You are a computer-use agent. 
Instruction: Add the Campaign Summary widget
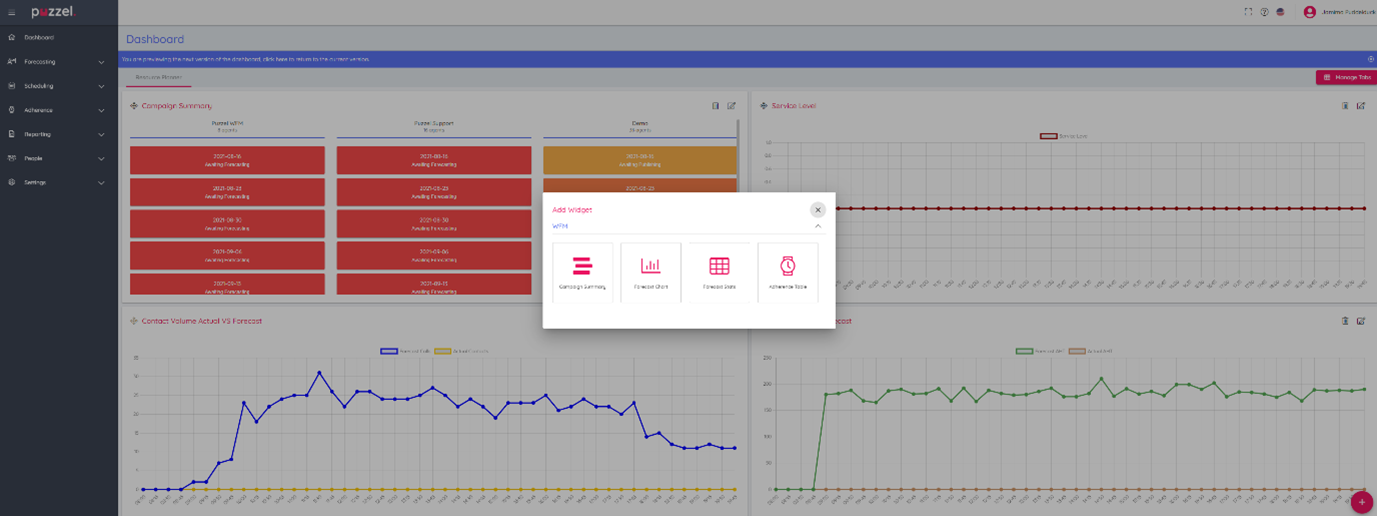[582, 271]
